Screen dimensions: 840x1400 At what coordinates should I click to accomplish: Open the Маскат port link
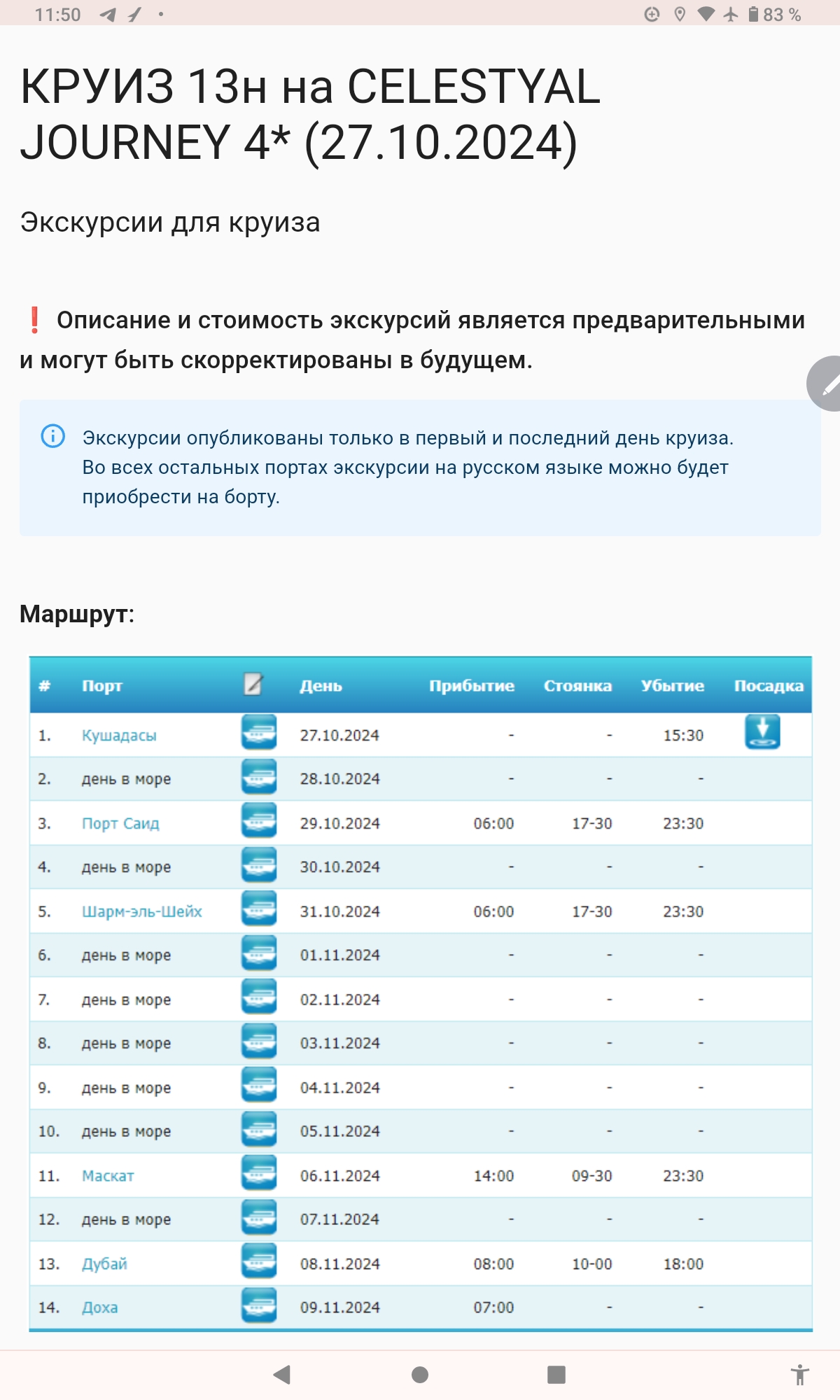108,1176
